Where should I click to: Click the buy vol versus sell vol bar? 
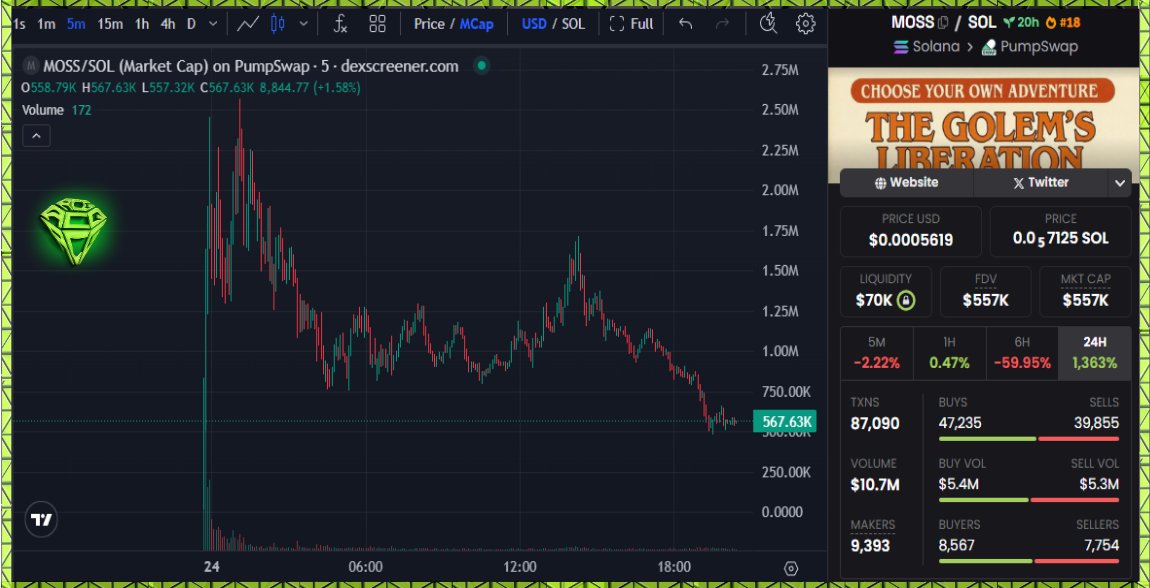(1029, 499)
